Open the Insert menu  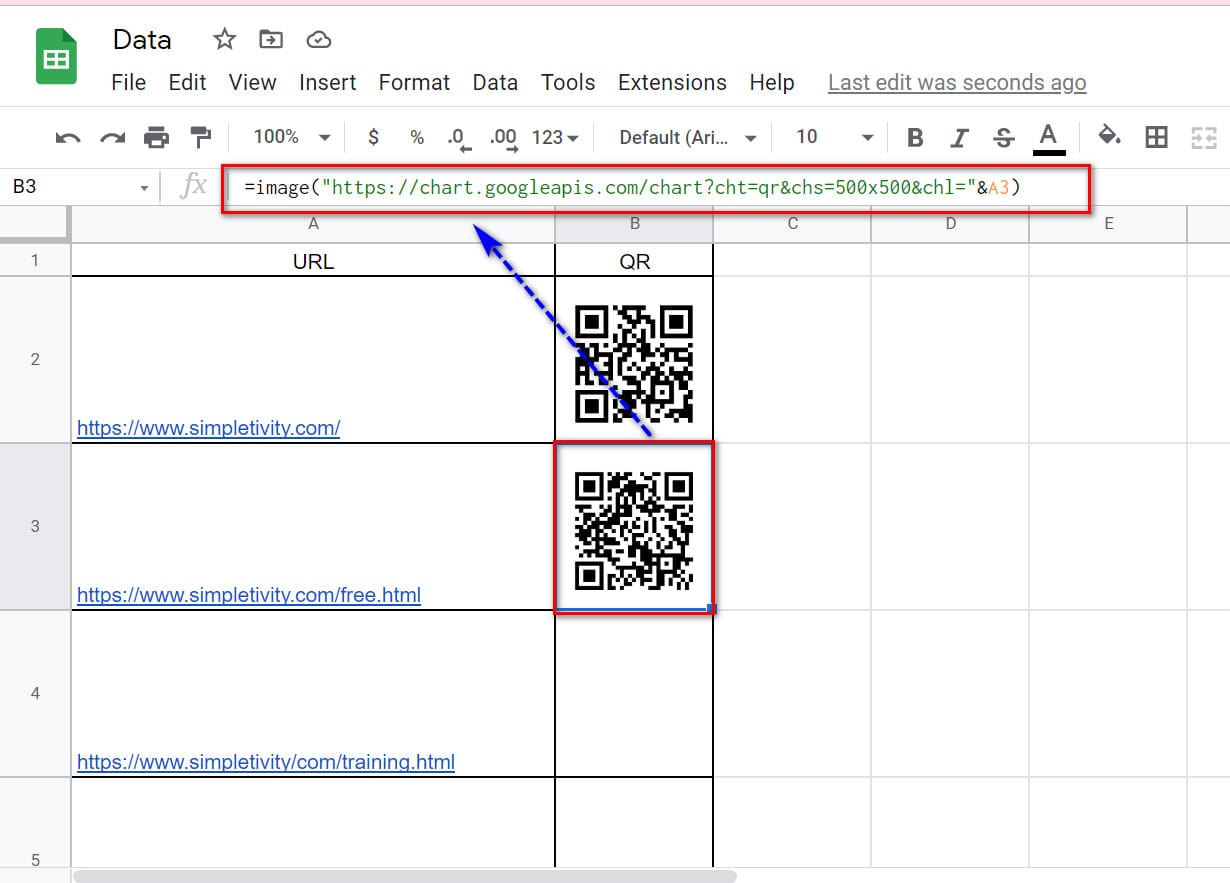pos(327,83)
